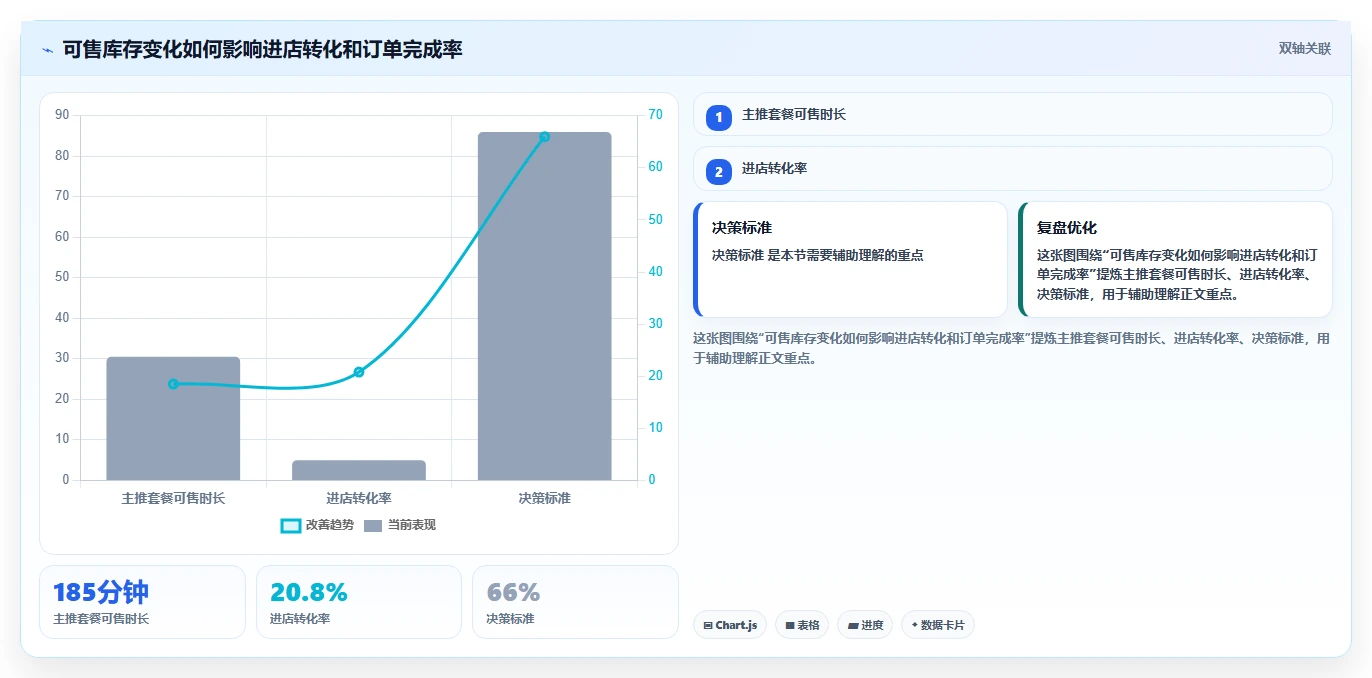The image size is (1372, 678).
Task: Click the sparkle icon in 数据卡片 tag
Action: (x=914, y=626)
